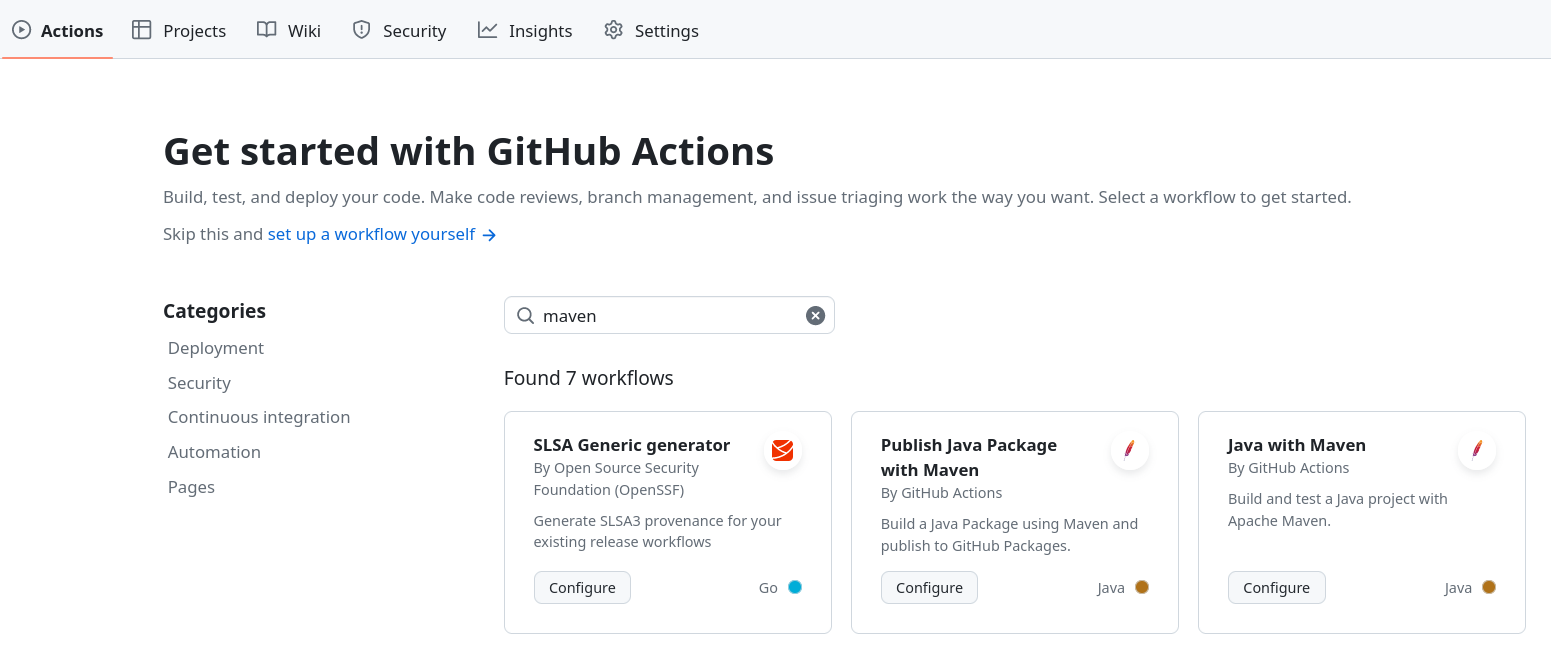Image resolution: width=1551 pixels, height=645 pixels.
Task: Click the Maven feather logo on Java with Maven card
Action: [1477, 451]
